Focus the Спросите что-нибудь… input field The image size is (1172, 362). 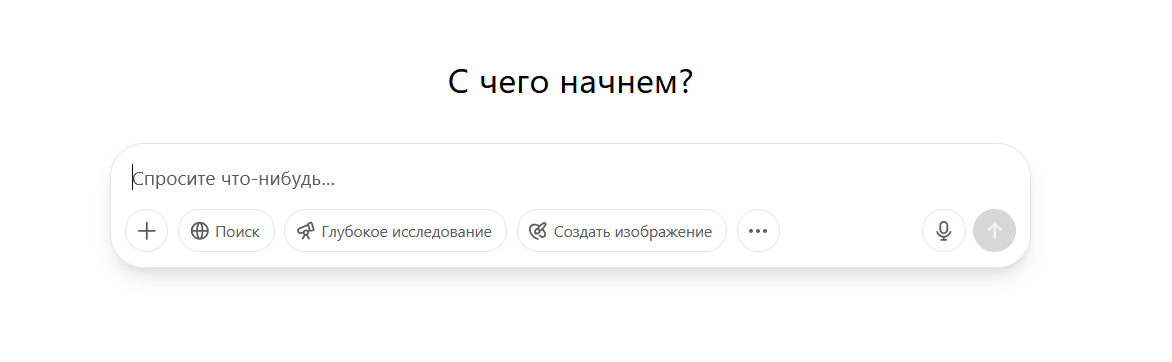(x=570, y=179)
